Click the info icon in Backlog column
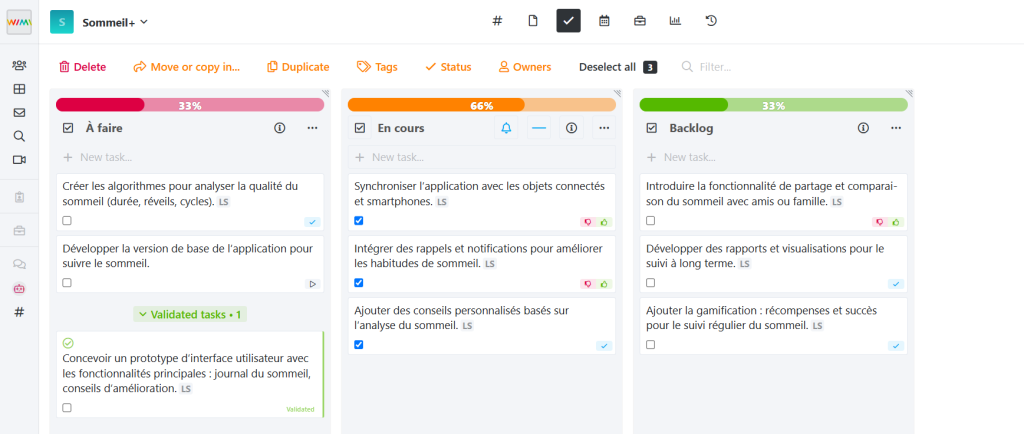This screenshot has width=1024, height=434. coord(863,128)
